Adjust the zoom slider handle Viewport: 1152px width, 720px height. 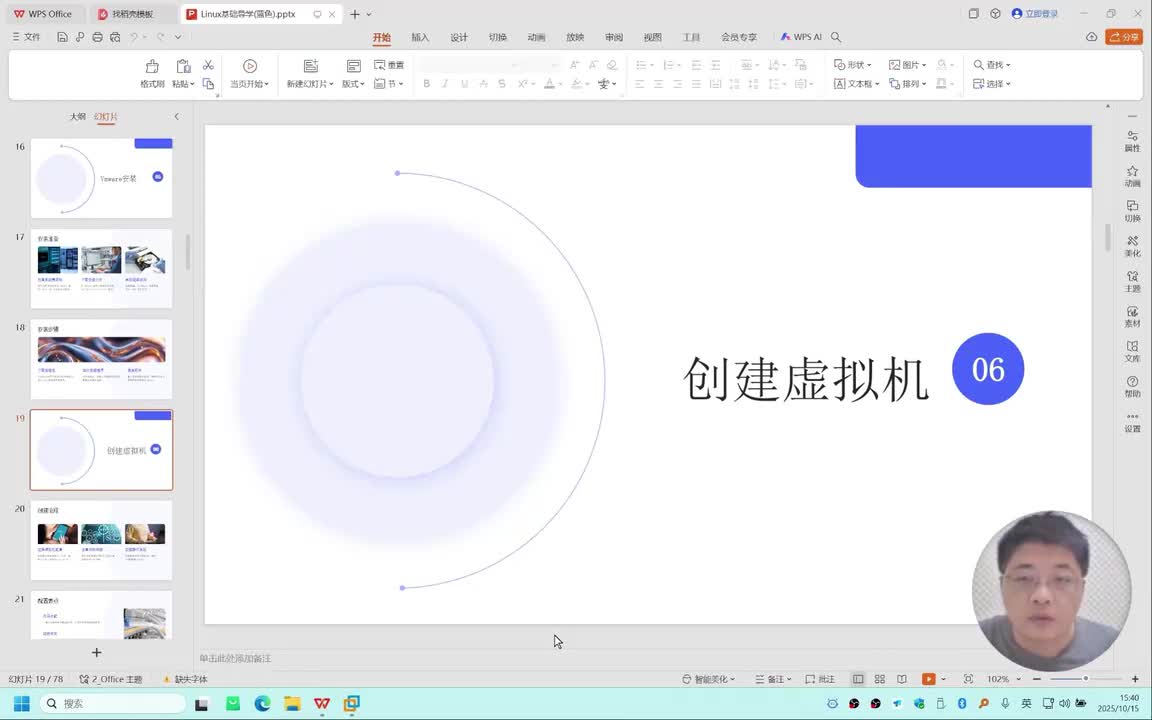pyautogui.click(x=1085, y=679)
